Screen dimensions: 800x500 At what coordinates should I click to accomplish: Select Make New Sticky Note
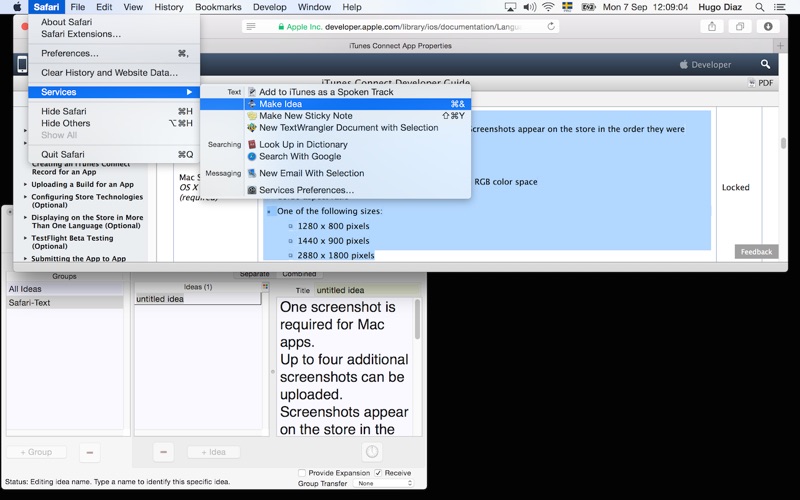tap(335, 116)
